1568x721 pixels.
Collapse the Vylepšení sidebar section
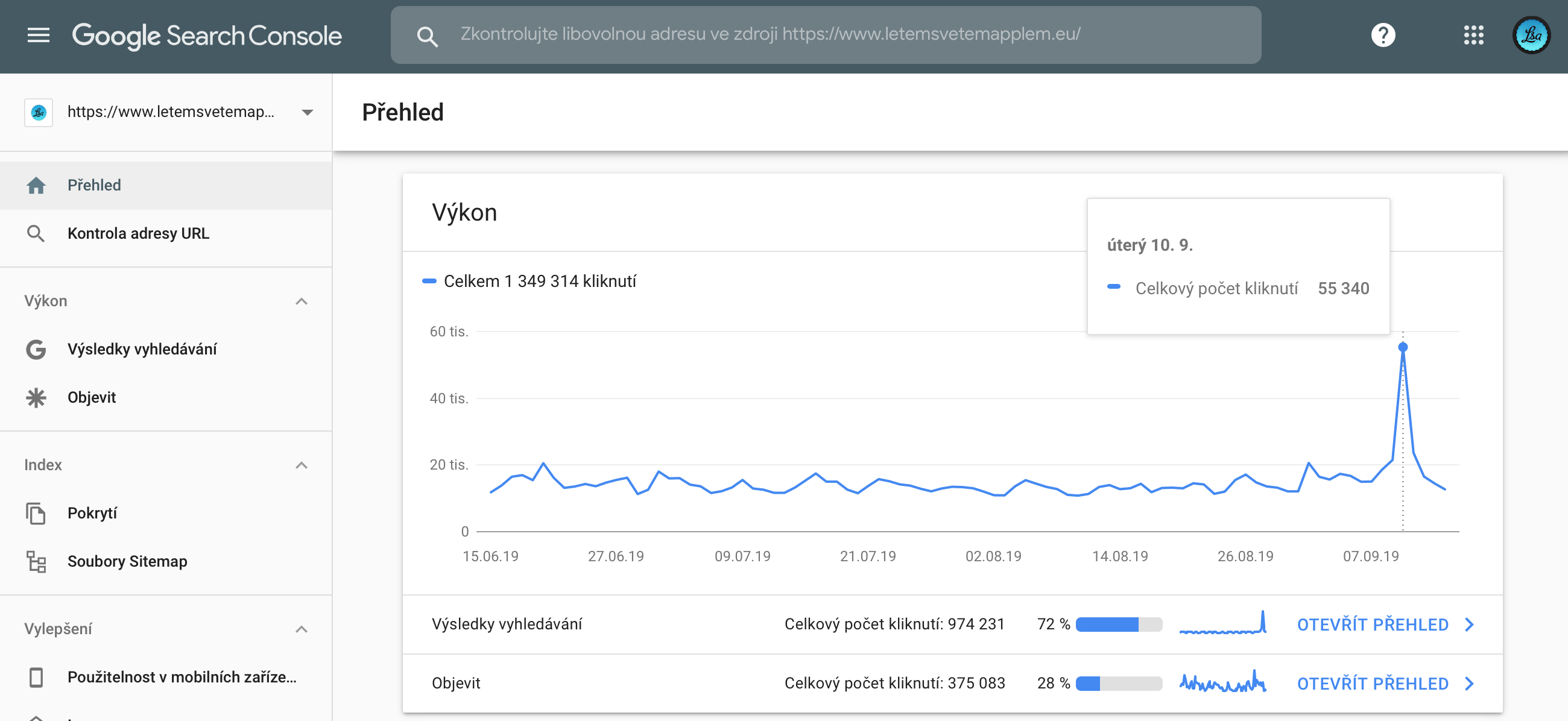(x=302, y=629)
